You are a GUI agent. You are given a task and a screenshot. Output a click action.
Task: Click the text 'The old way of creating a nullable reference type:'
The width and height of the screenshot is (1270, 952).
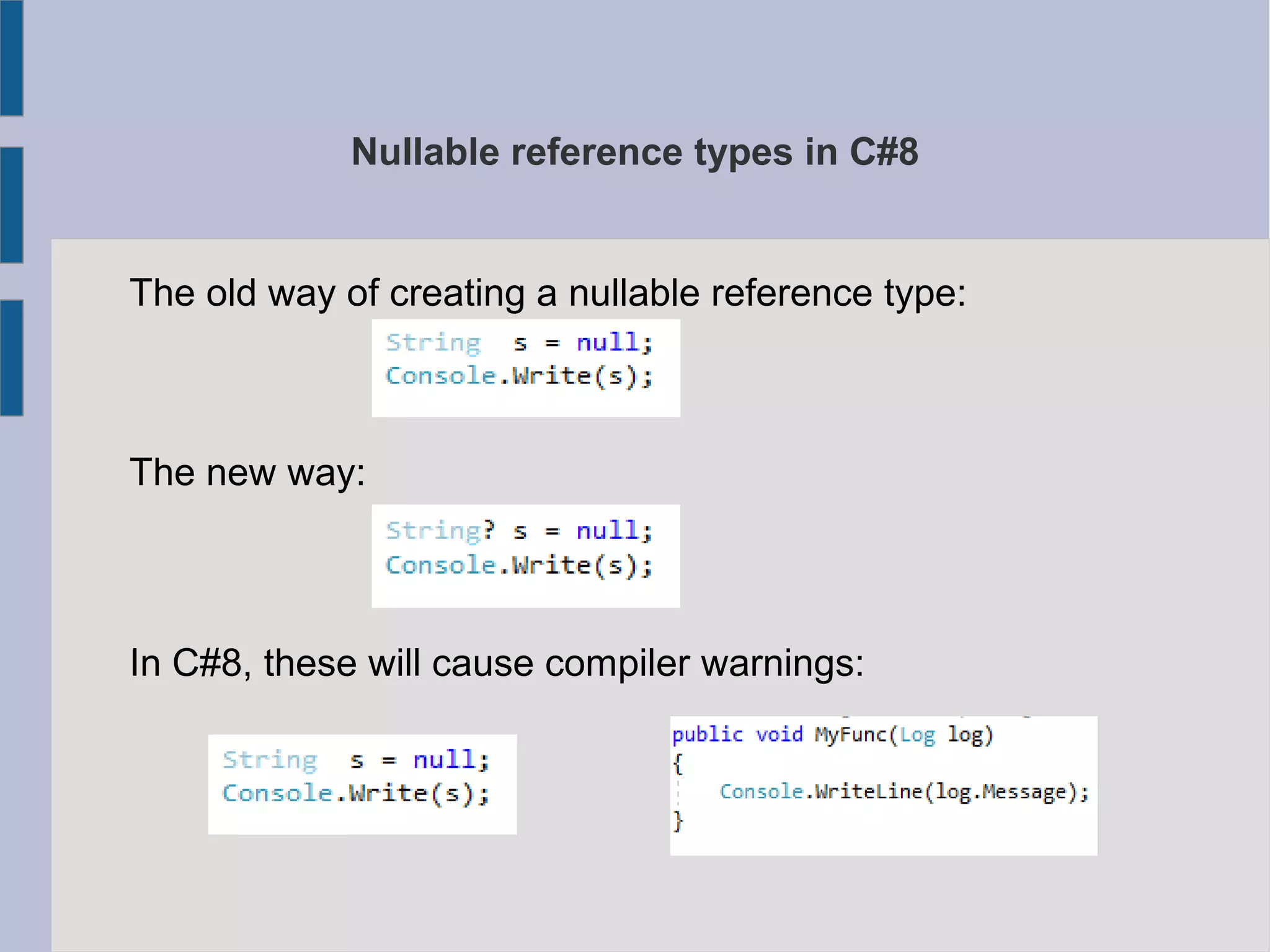[x=548, y=293]
